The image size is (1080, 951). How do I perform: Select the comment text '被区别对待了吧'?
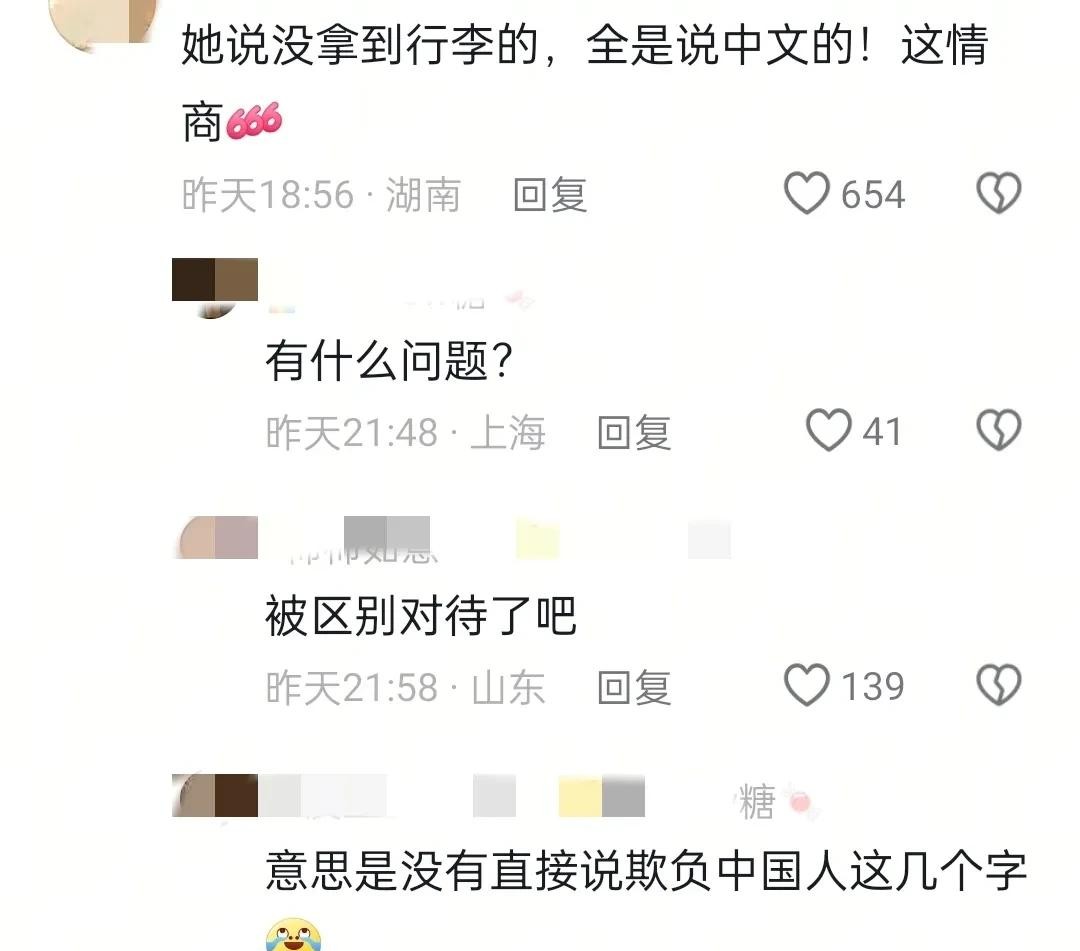[x=421, y=616]
